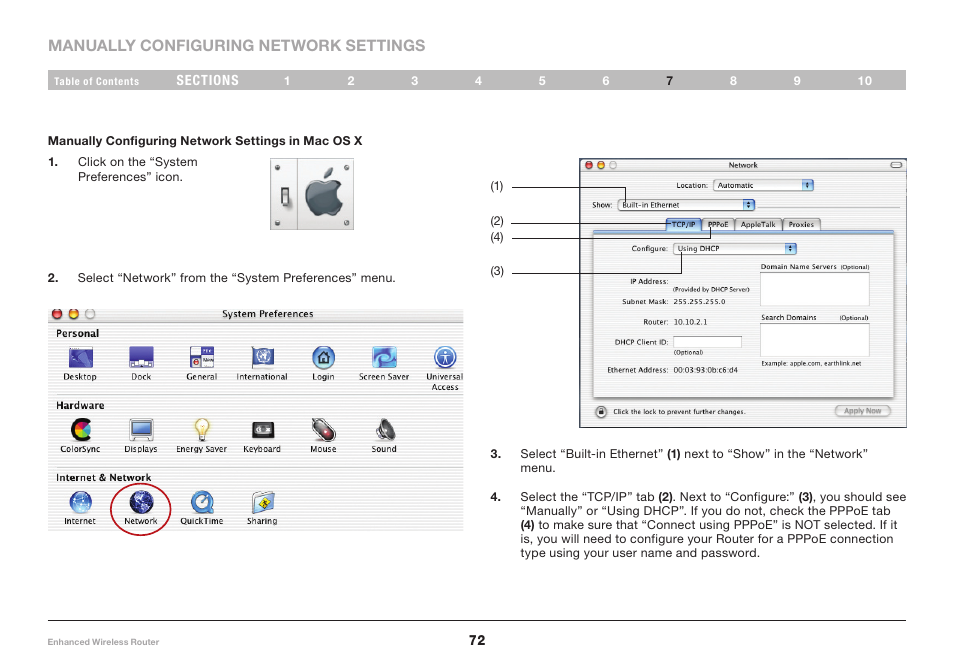
Task: Click the System Preferences Apple icon
Action: [x=312, y=194]
